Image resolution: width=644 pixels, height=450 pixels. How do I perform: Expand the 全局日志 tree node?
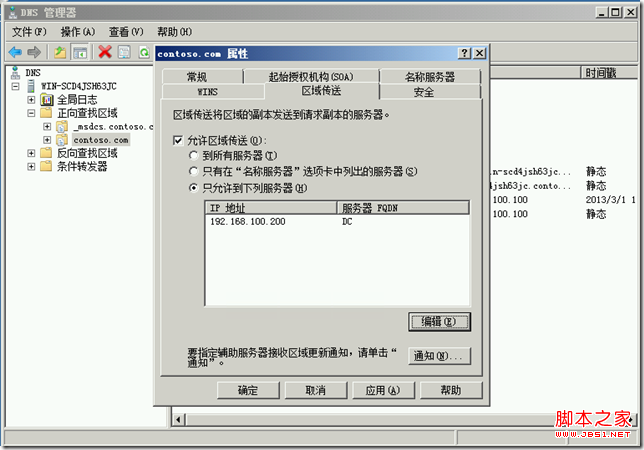[31, 99]
